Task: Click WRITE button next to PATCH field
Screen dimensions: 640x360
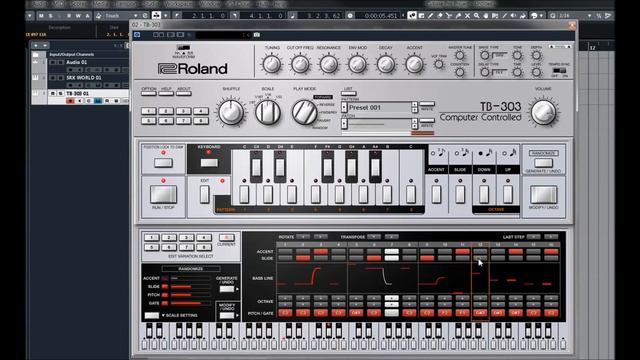Action: pos(427,121)
